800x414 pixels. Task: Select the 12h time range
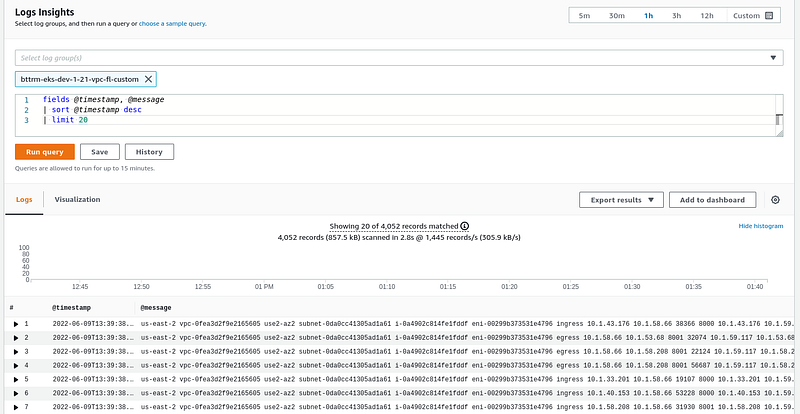coord(707,15)
